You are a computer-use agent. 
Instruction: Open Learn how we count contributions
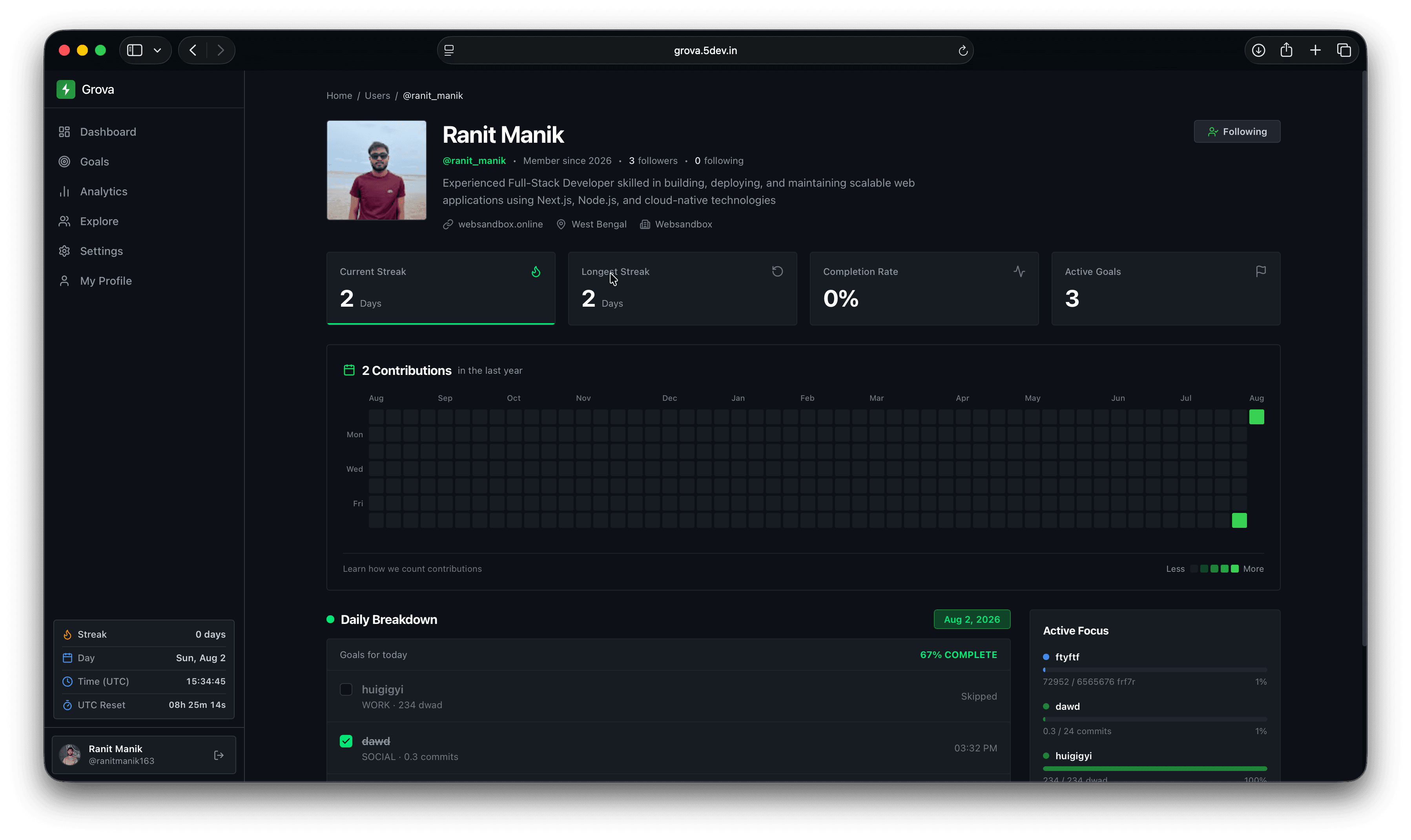coord(412,569)
